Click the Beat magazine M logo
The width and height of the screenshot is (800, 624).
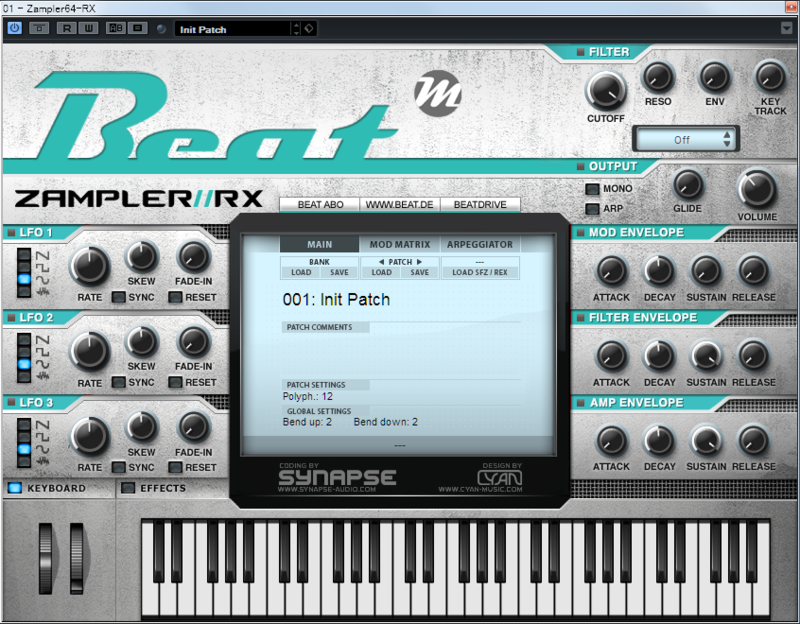438,93
